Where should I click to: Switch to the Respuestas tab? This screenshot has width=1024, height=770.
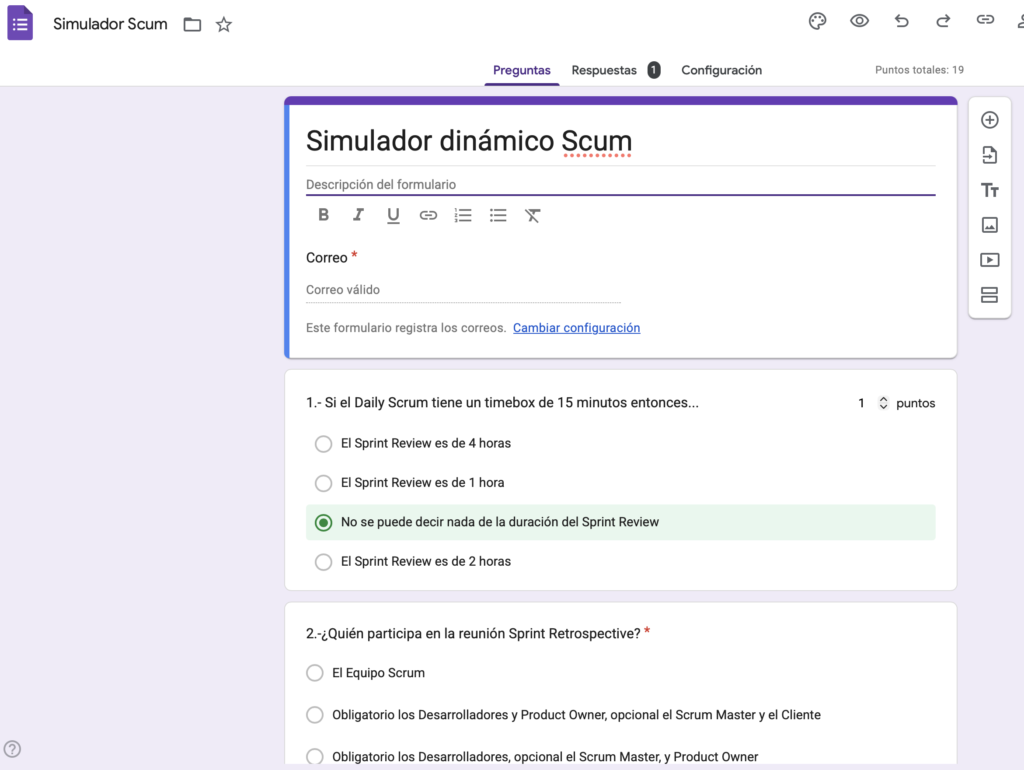pos(604,70)
